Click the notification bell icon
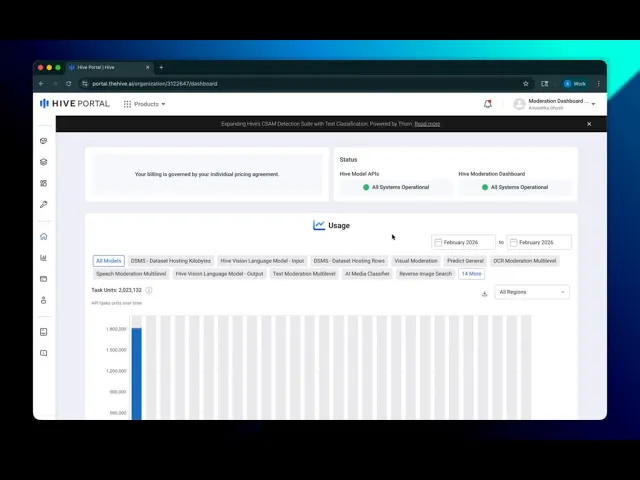The image size is (640, 480). 488,104
